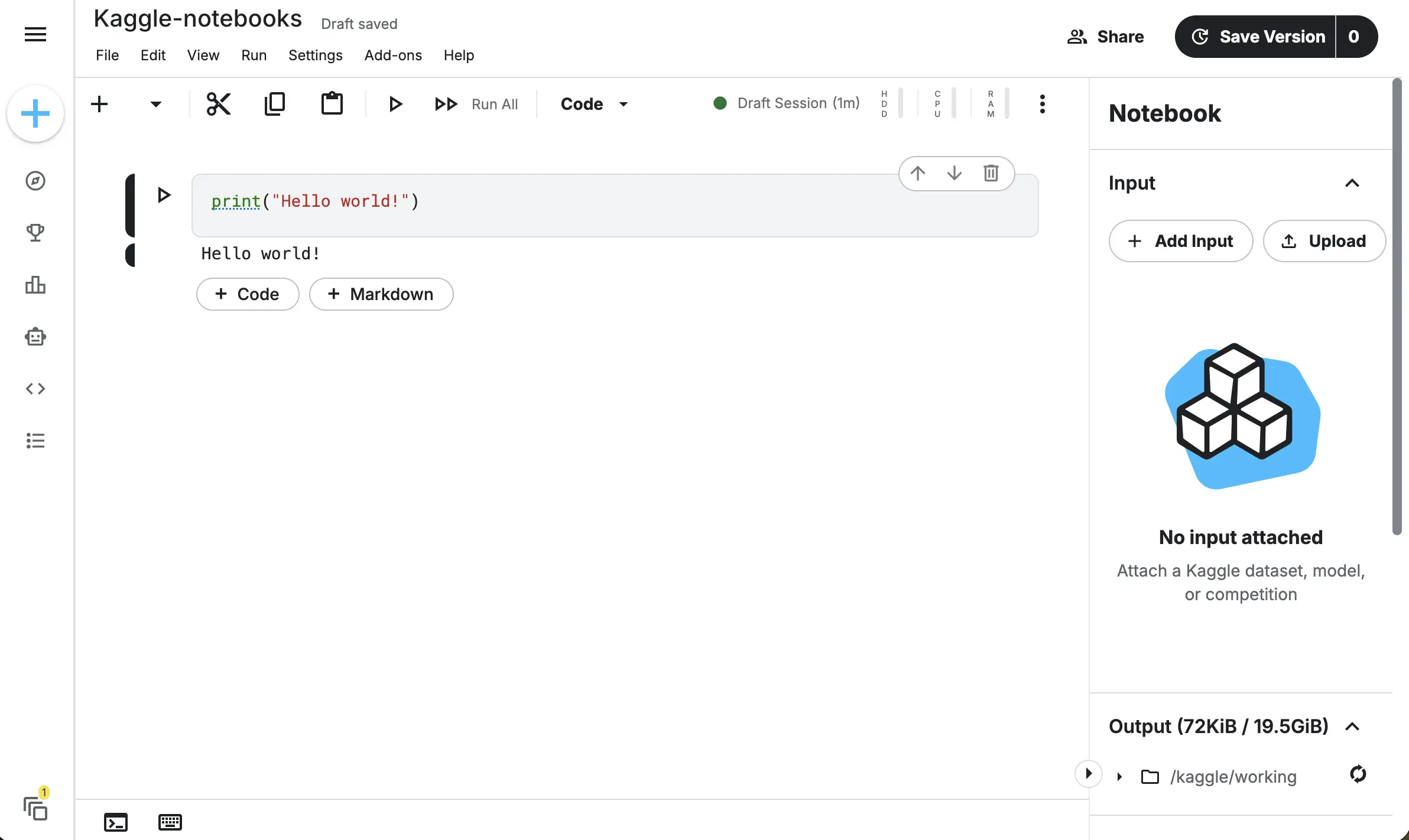Move cell up with arrow

[x=918, y=174]
